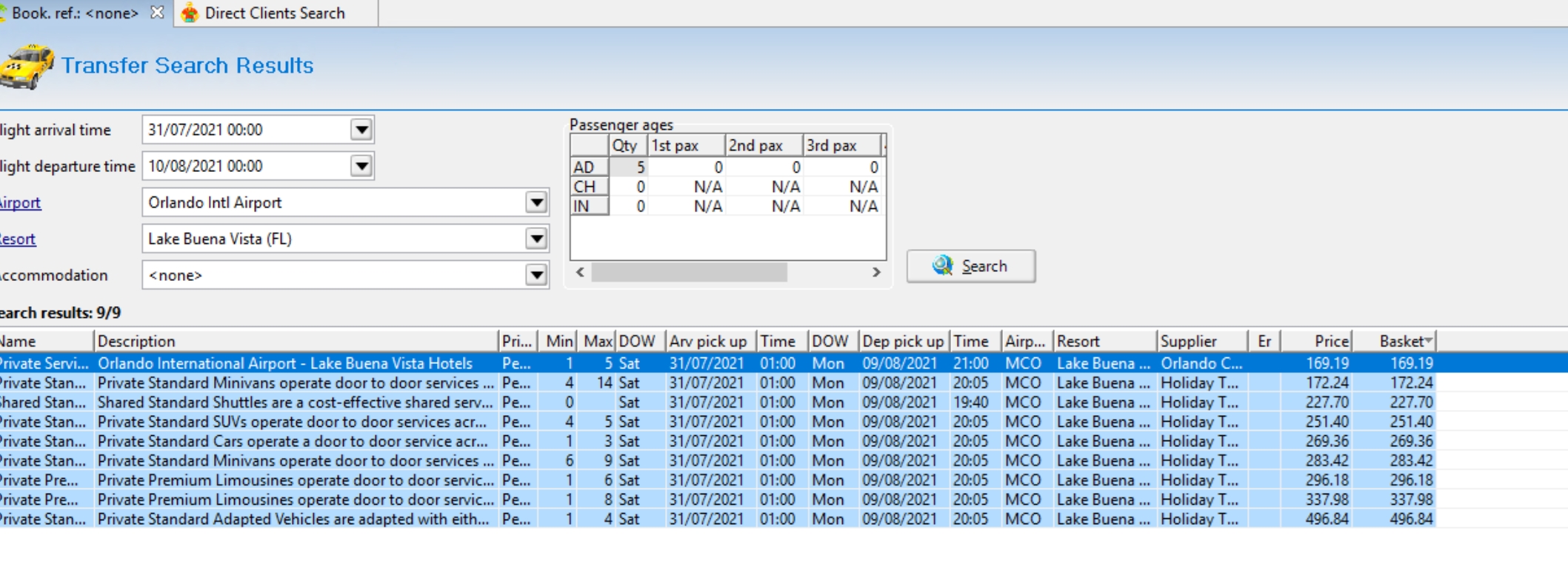
Task: Select the Private Standard Adapted Vehicles row
Action: [x=717, y=519]
